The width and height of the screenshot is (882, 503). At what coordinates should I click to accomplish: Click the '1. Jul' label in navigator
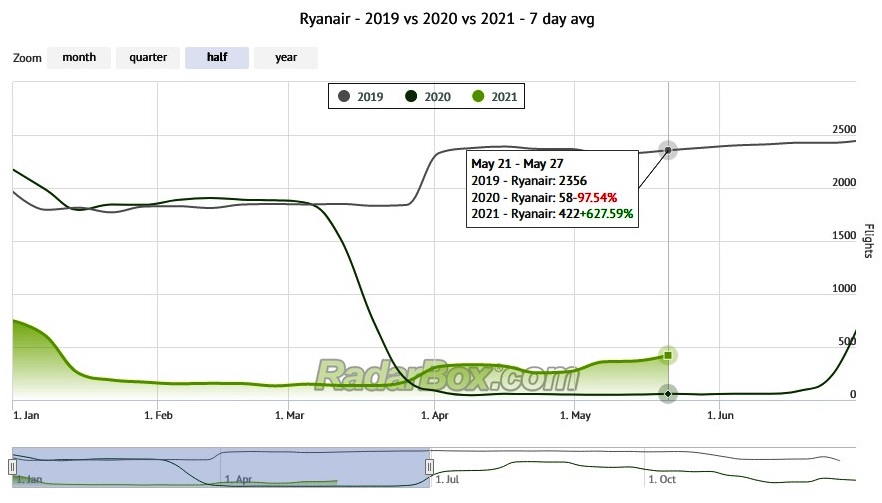pos(447,479)
